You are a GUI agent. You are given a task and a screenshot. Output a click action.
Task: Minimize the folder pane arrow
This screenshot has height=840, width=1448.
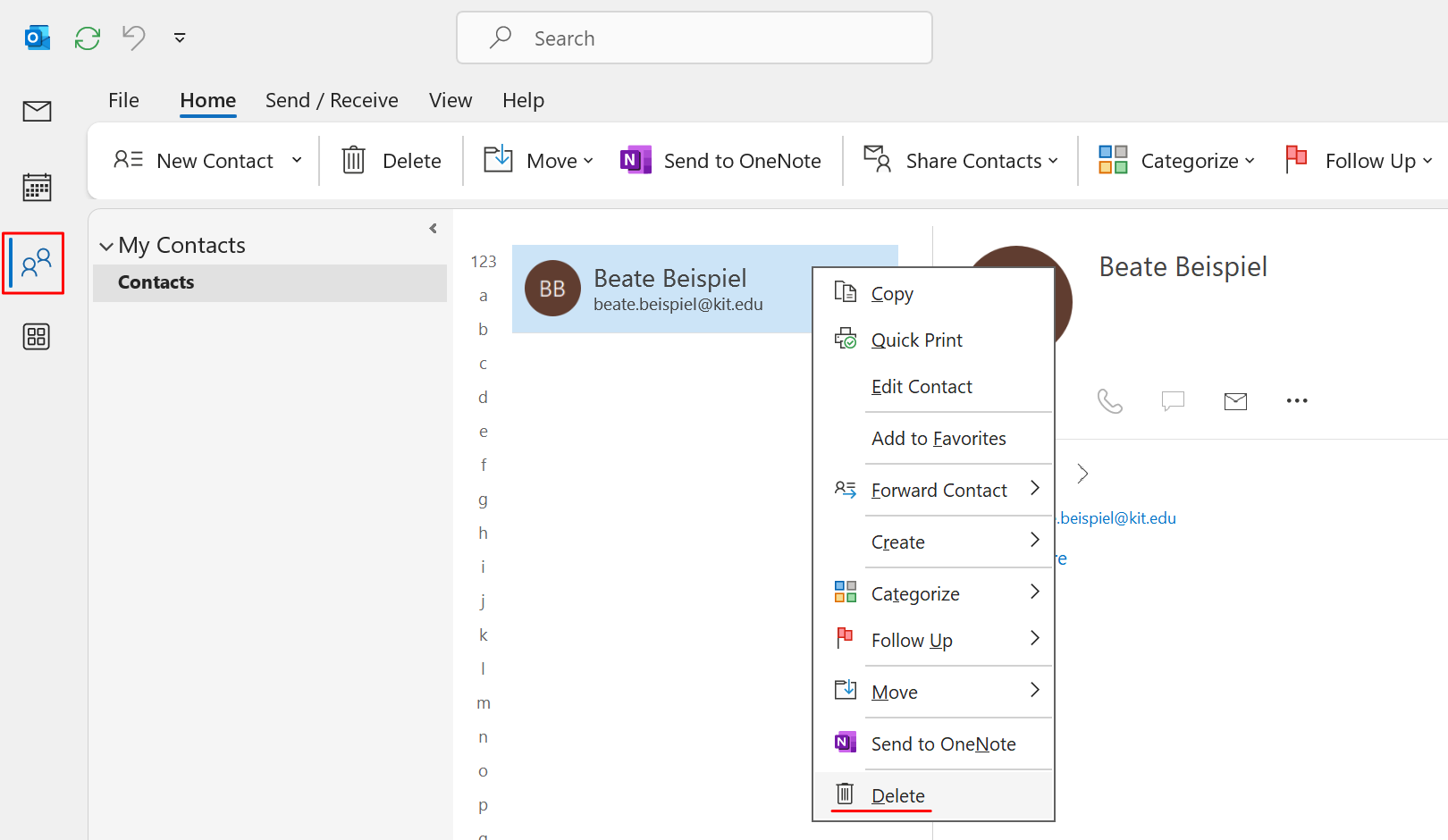[434, 229]
